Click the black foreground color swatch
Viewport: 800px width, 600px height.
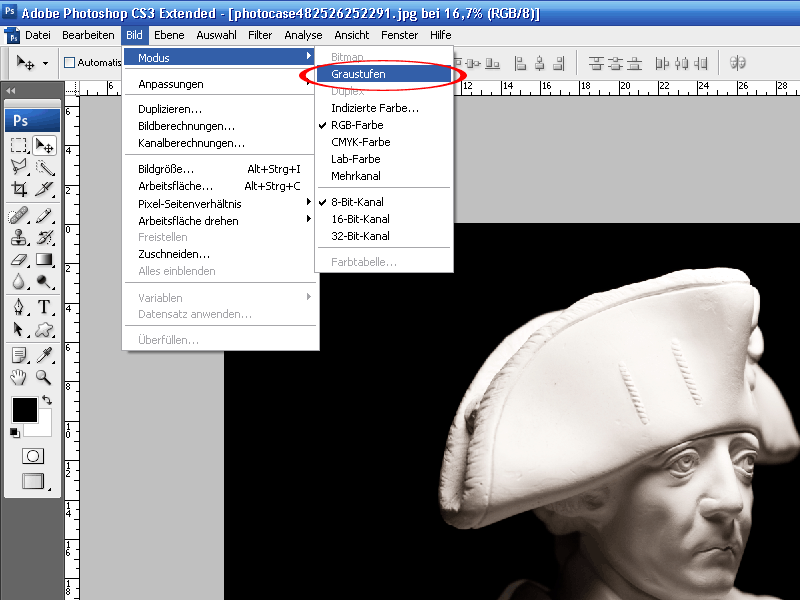[x=24, y=409]
